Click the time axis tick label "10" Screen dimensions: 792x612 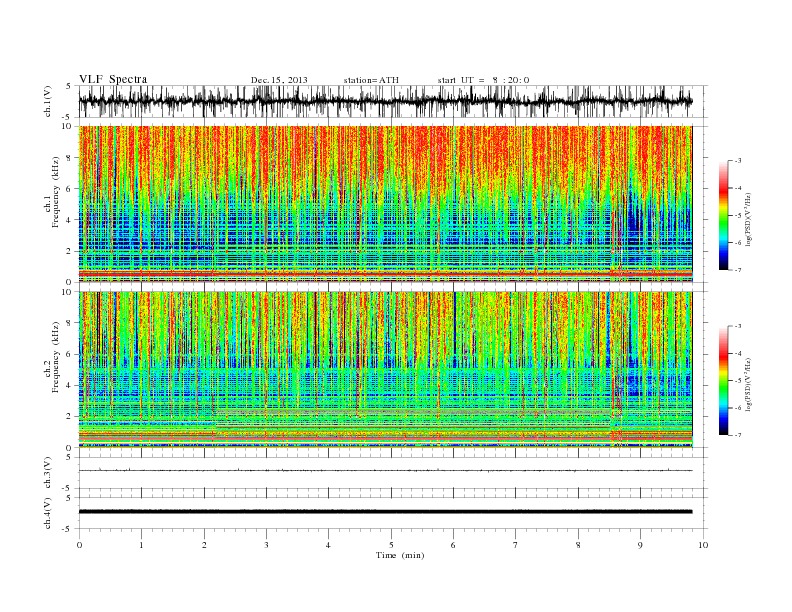703,545
